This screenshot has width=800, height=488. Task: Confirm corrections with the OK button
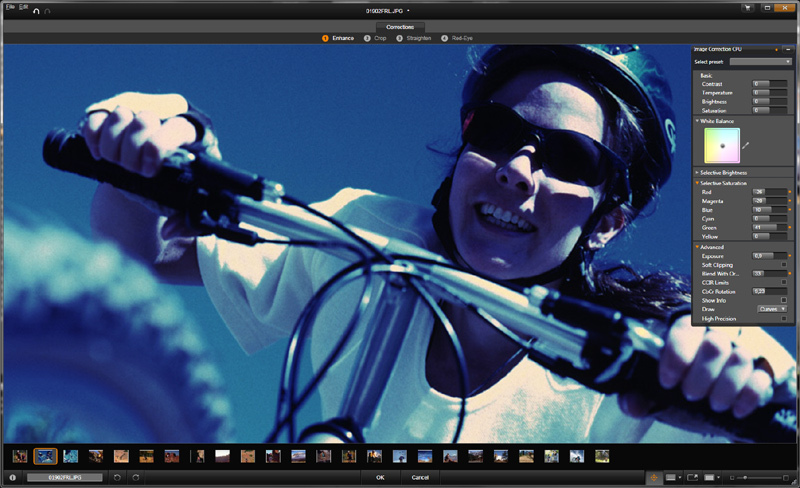tap(380, 477)
